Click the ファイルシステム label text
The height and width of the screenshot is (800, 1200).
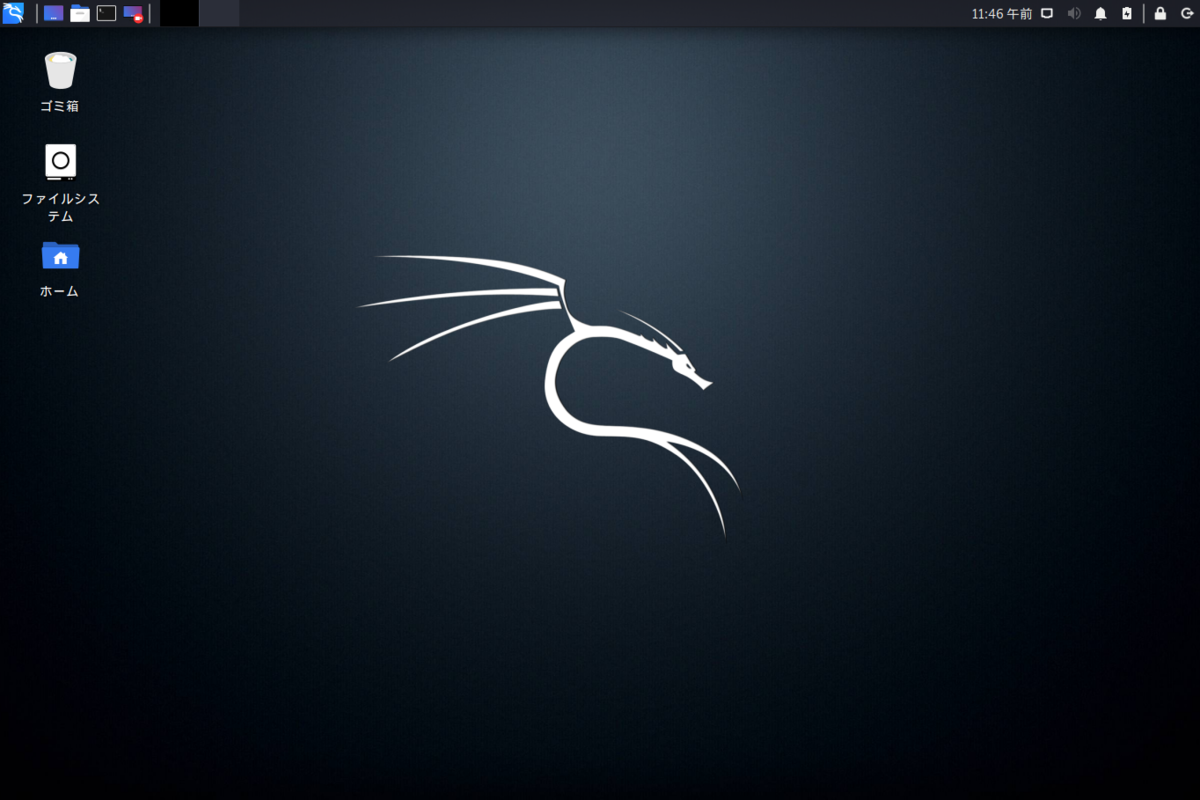pos(60,207)
